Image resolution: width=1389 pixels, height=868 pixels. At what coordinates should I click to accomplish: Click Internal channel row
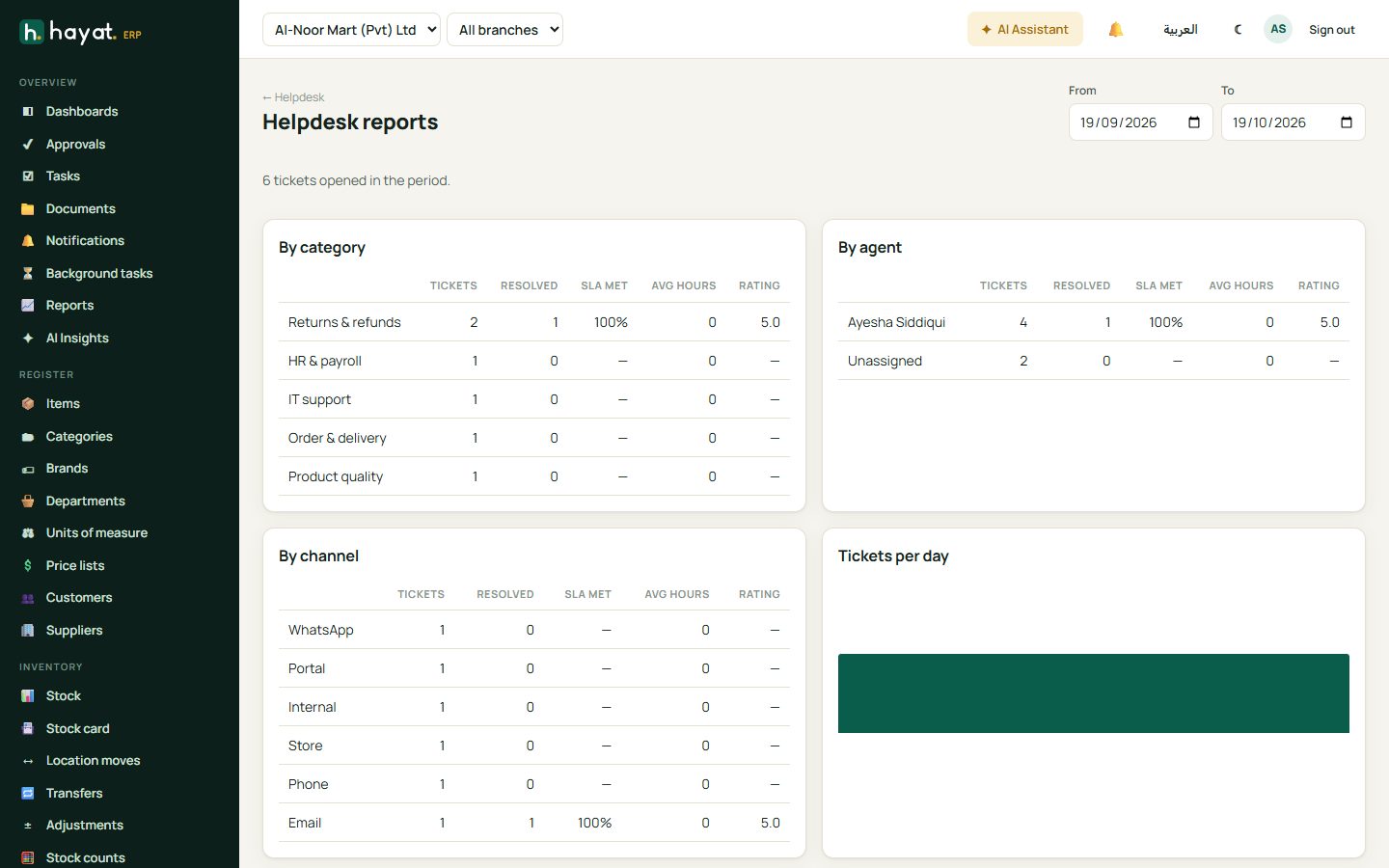pyautogui.click(x=534, y=707)
